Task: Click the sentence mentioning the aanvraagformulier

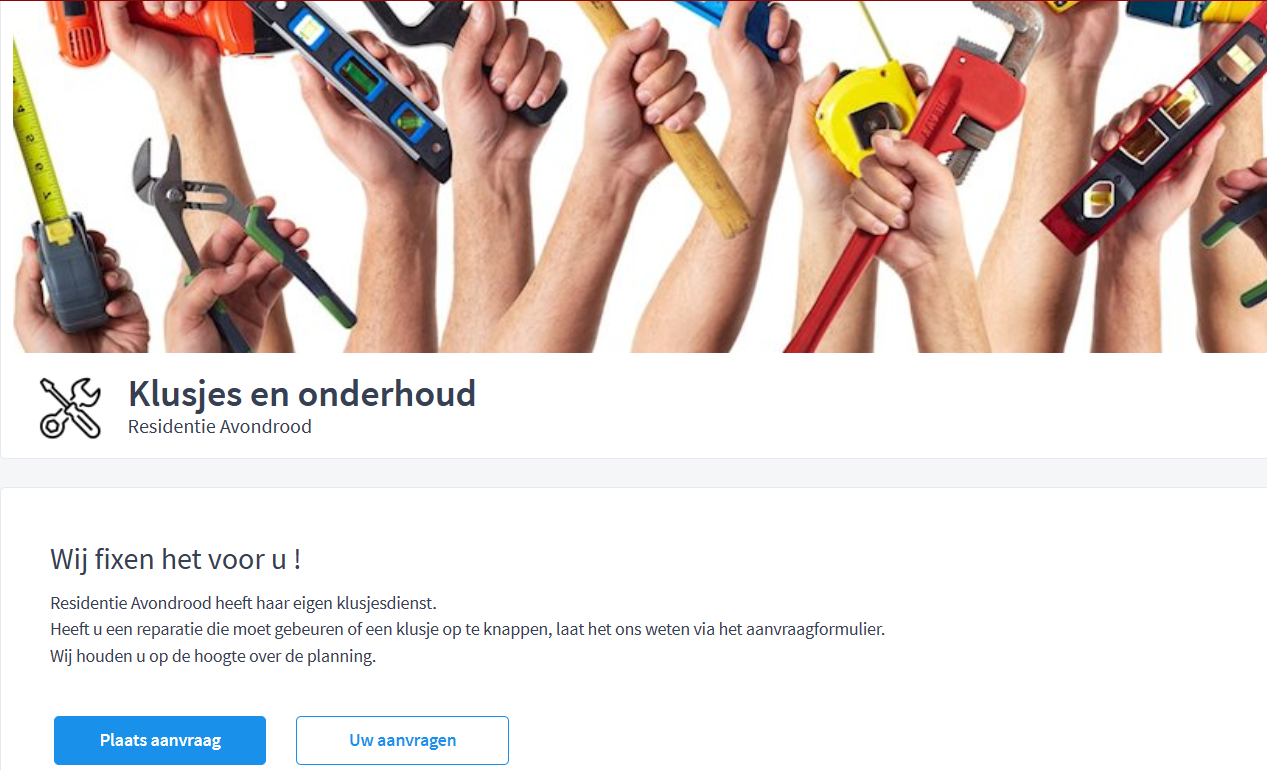Action: click(468, 630)
